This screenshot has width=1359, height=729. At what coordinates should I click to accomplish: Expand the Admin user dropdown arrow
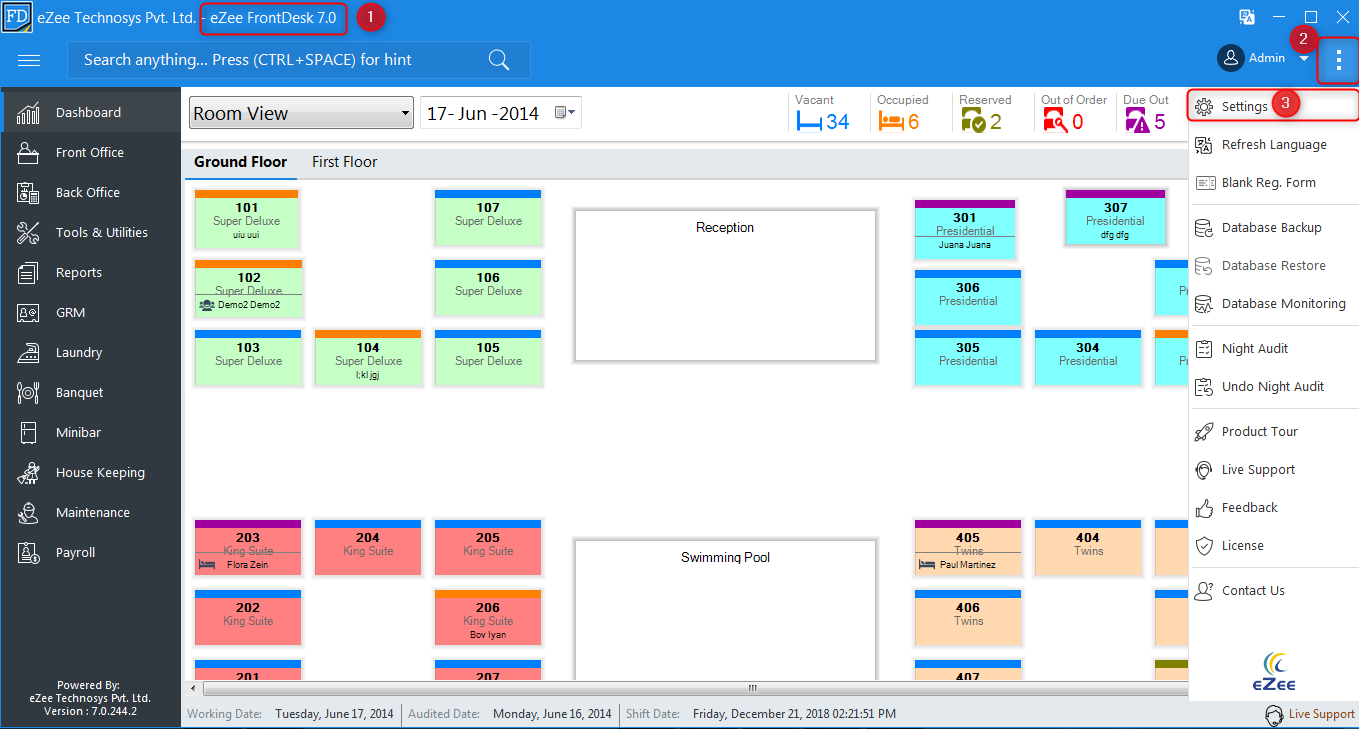point(1304,59)
